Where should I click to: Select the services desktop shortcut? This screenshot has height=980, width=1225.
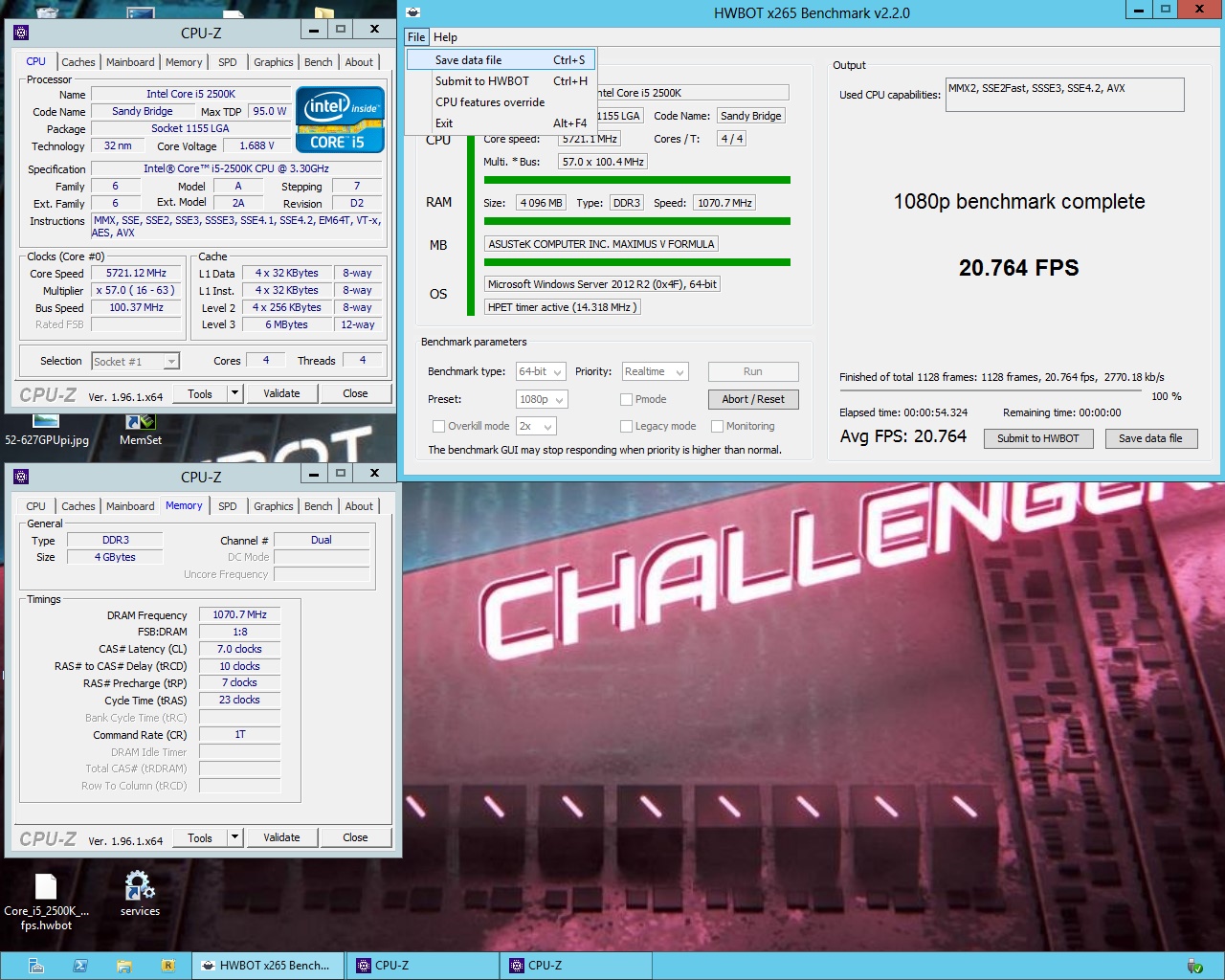(140, 893)
